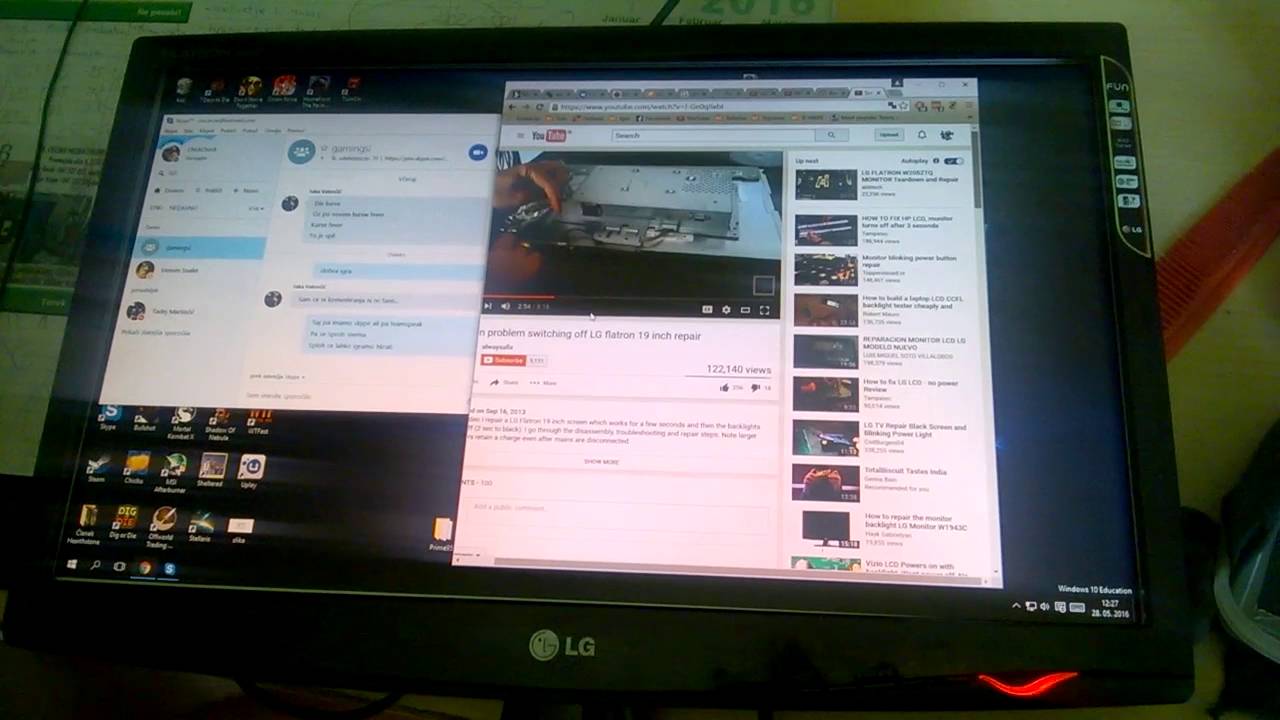Click YouTube search magnifier button
This screenshot has height=720, width=1280.
click(831, 134)
